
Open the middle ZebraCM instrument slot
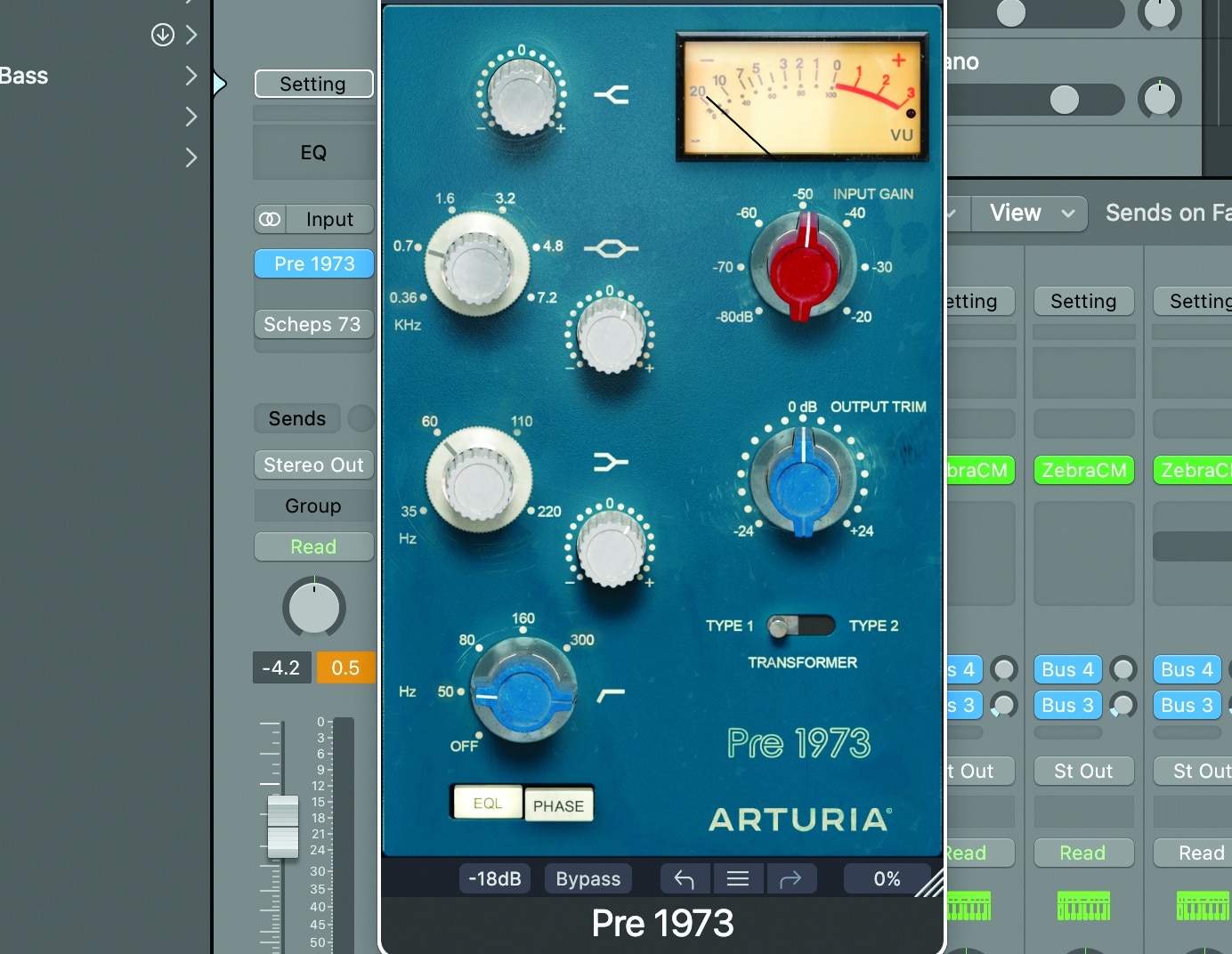(x=1083, y=470)
